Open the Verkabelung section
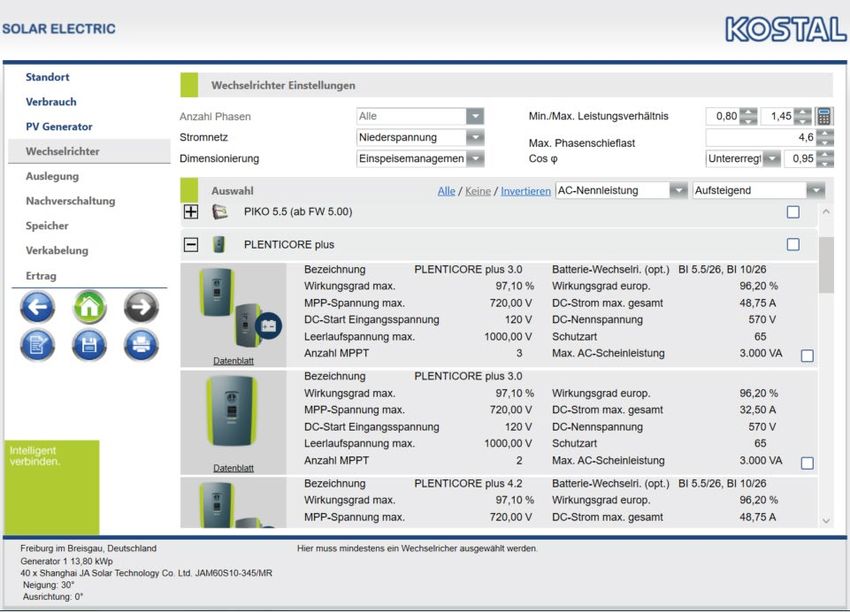850x613 pixels. point(57,250)
